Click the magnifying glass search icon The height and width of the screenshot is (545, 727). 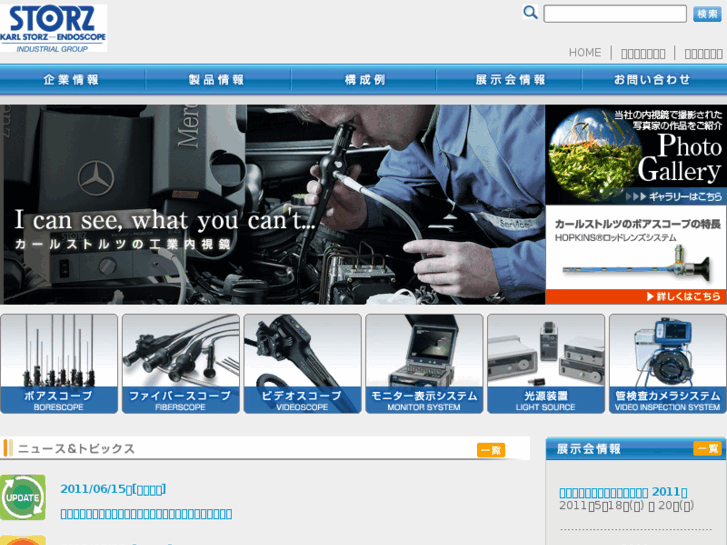[530, 13]
